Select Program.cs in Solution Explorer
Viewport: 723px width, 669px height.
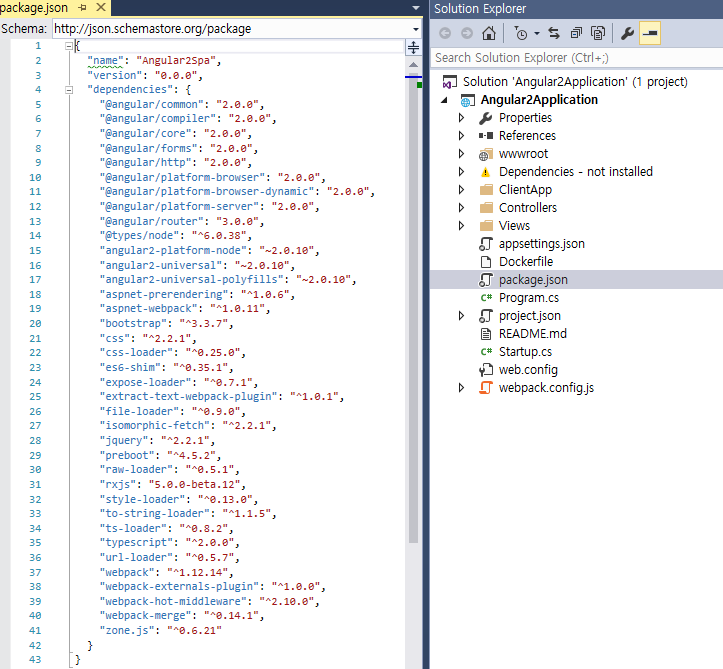click(528, 297)
